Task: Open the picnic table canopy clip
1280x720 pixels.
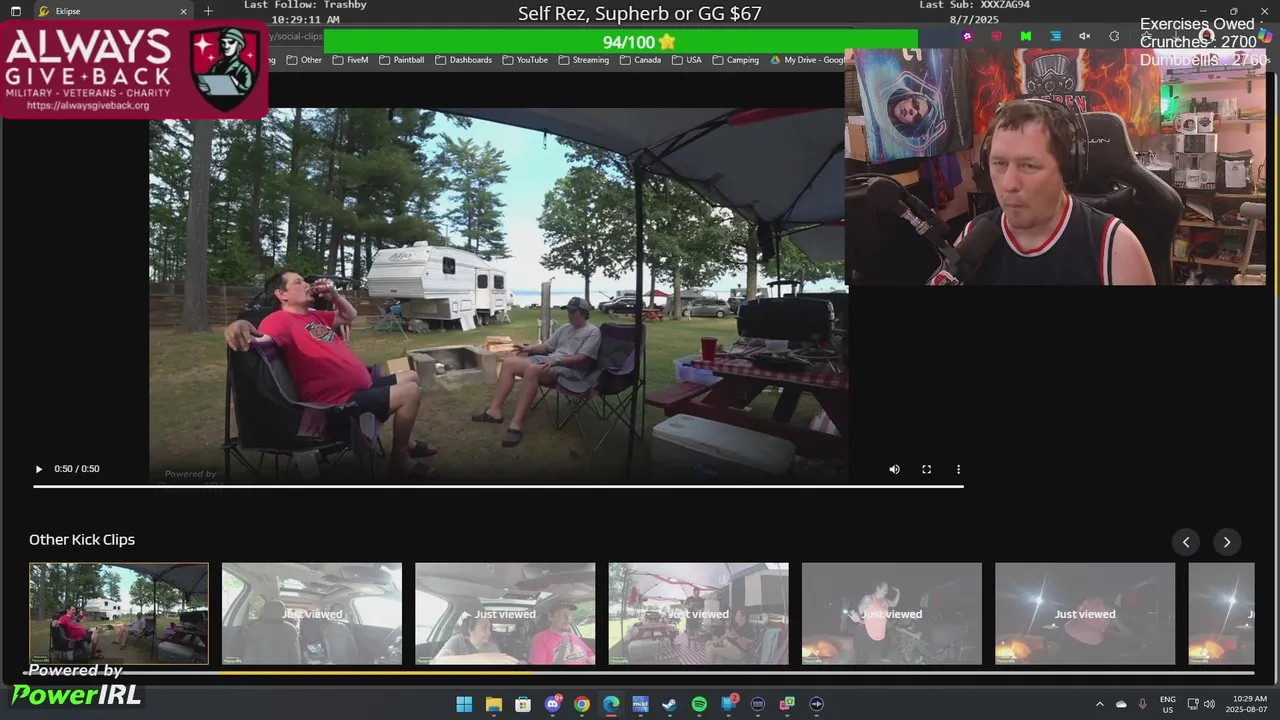Action: pyautogui.click(x=698, y=613)
